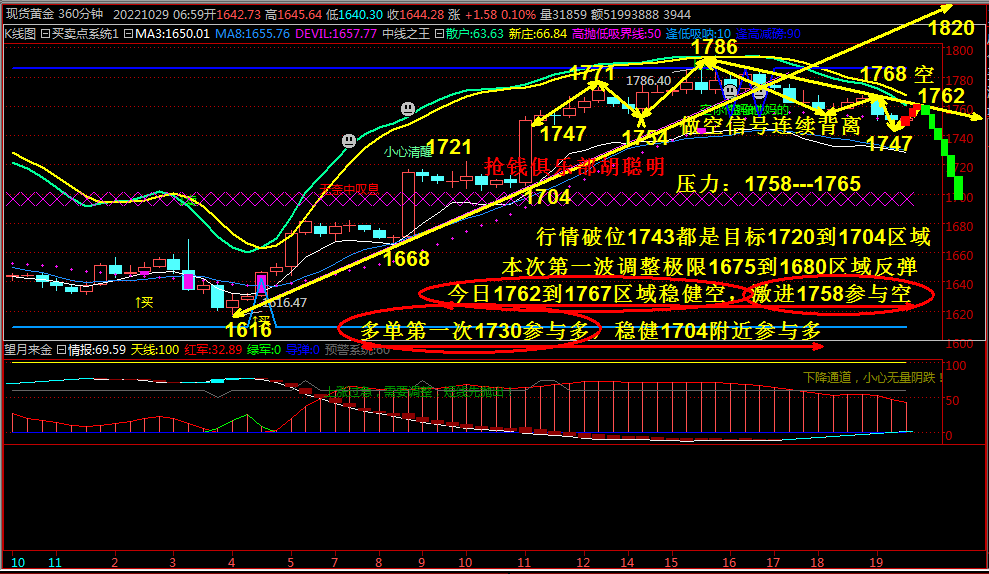Click the ↑买 buy signal marker
This screenshot has height=574, width=989.
pyautogui.click(x=144, y=302)
